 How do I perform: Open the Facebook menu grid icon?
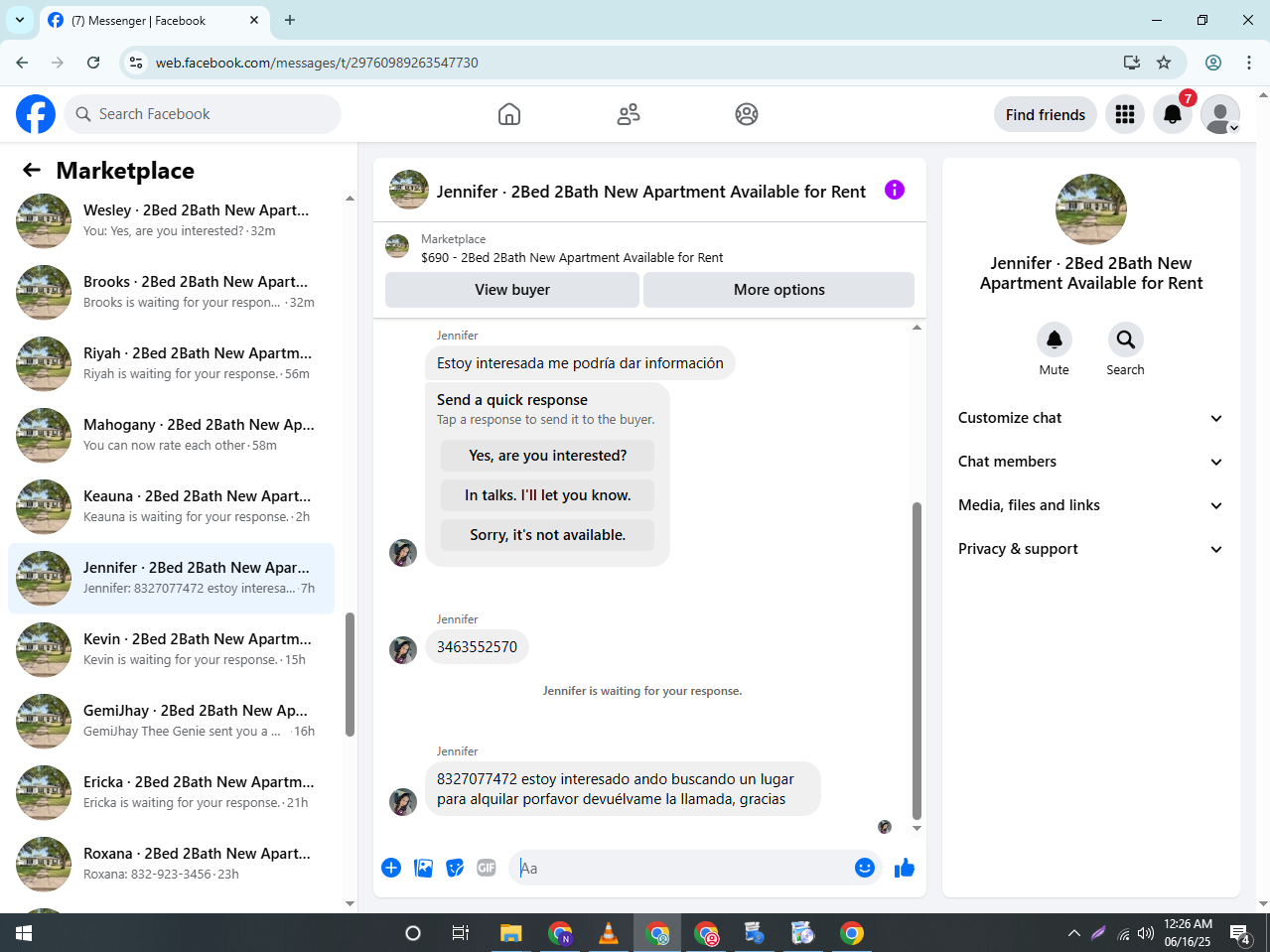(1125, 114)
